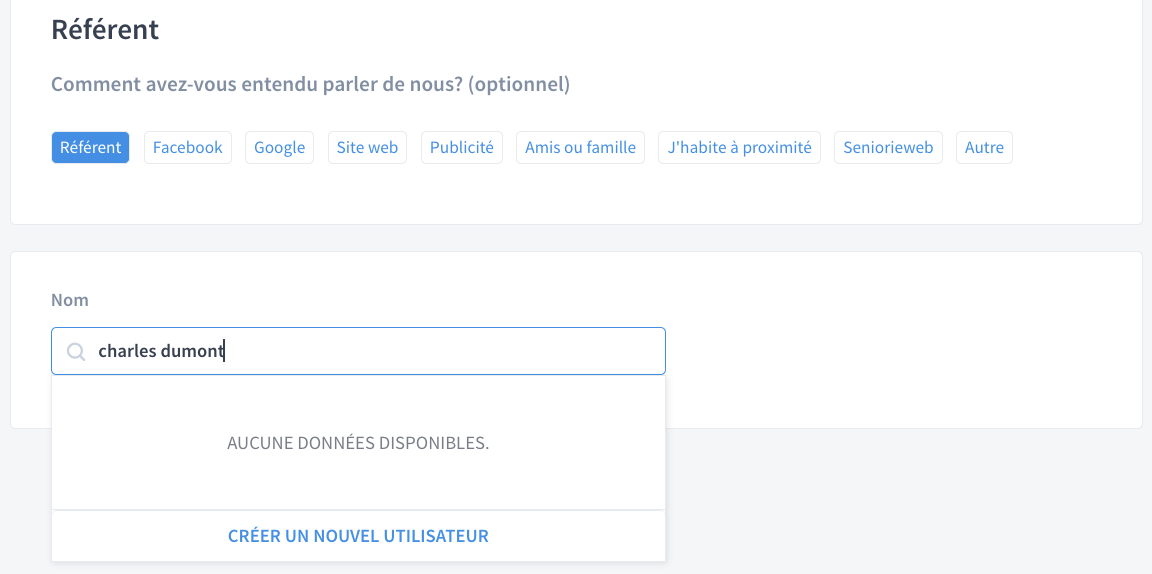The image size is (1152, 574).
Task: Click the 'charles dumont' typed text
Action: click(x=161, y=351)
